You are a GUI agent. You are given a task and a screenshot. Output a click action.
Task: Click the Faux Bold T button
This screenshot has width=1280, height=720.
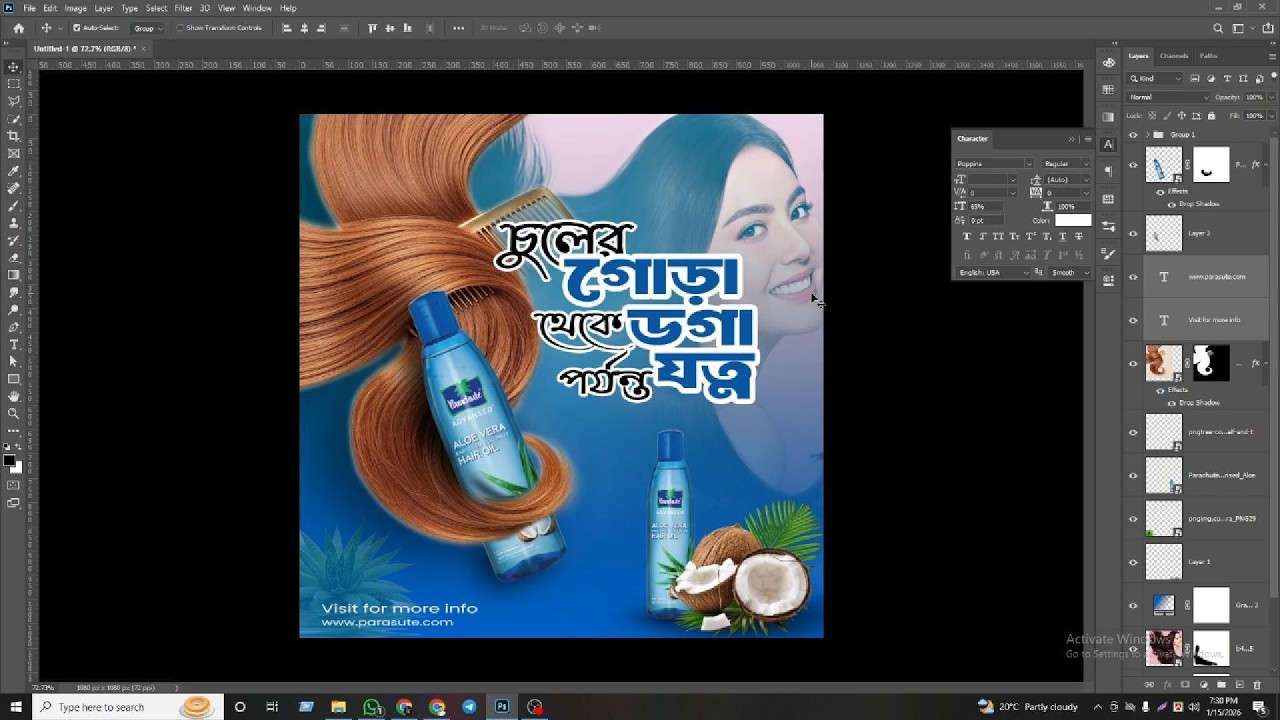[x=966, y=237]
